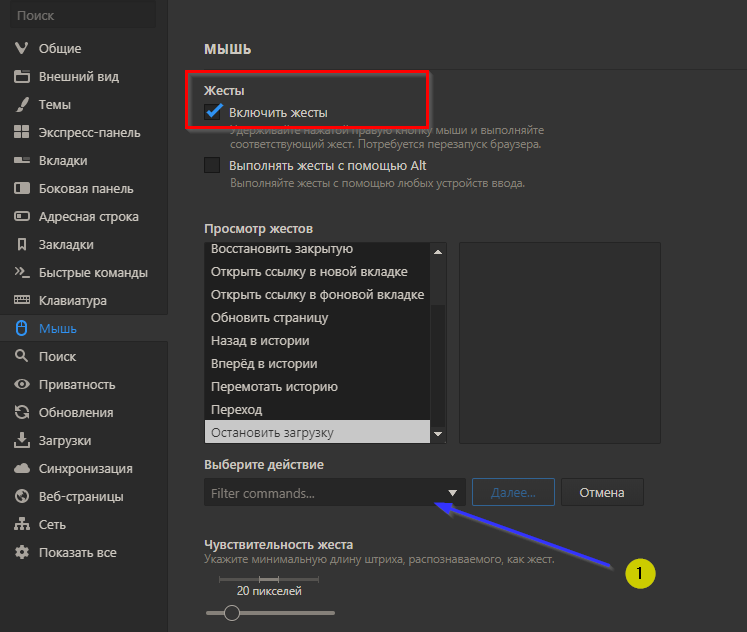Image resolution: width=747 pixels, height=632 pixels.
Task: Click the Обновления refresh icon
Action: pyautogui.click(x=21, y=412)
